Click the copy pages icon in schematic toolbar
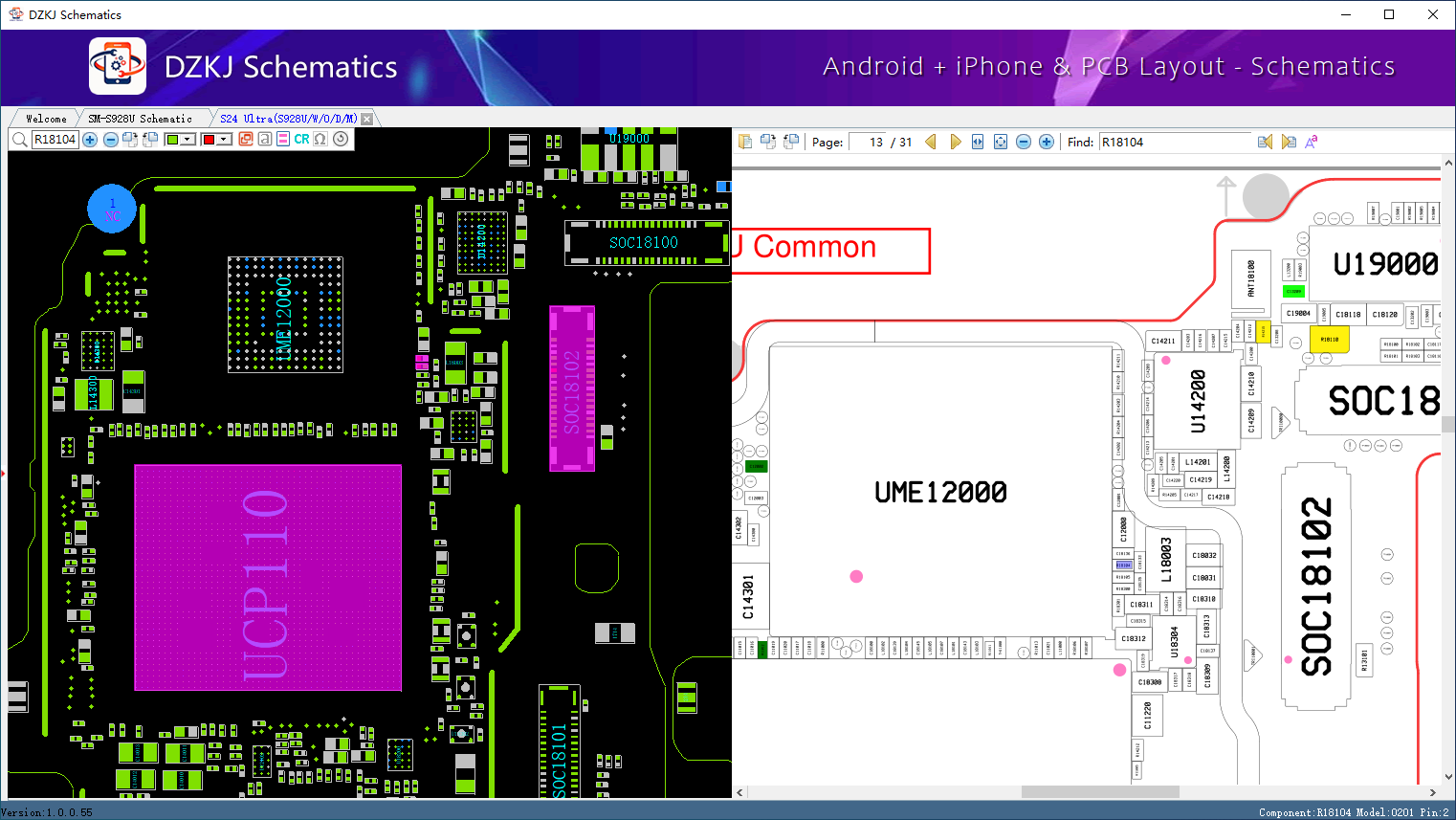The image size is (1456, 820). (746, 142)
